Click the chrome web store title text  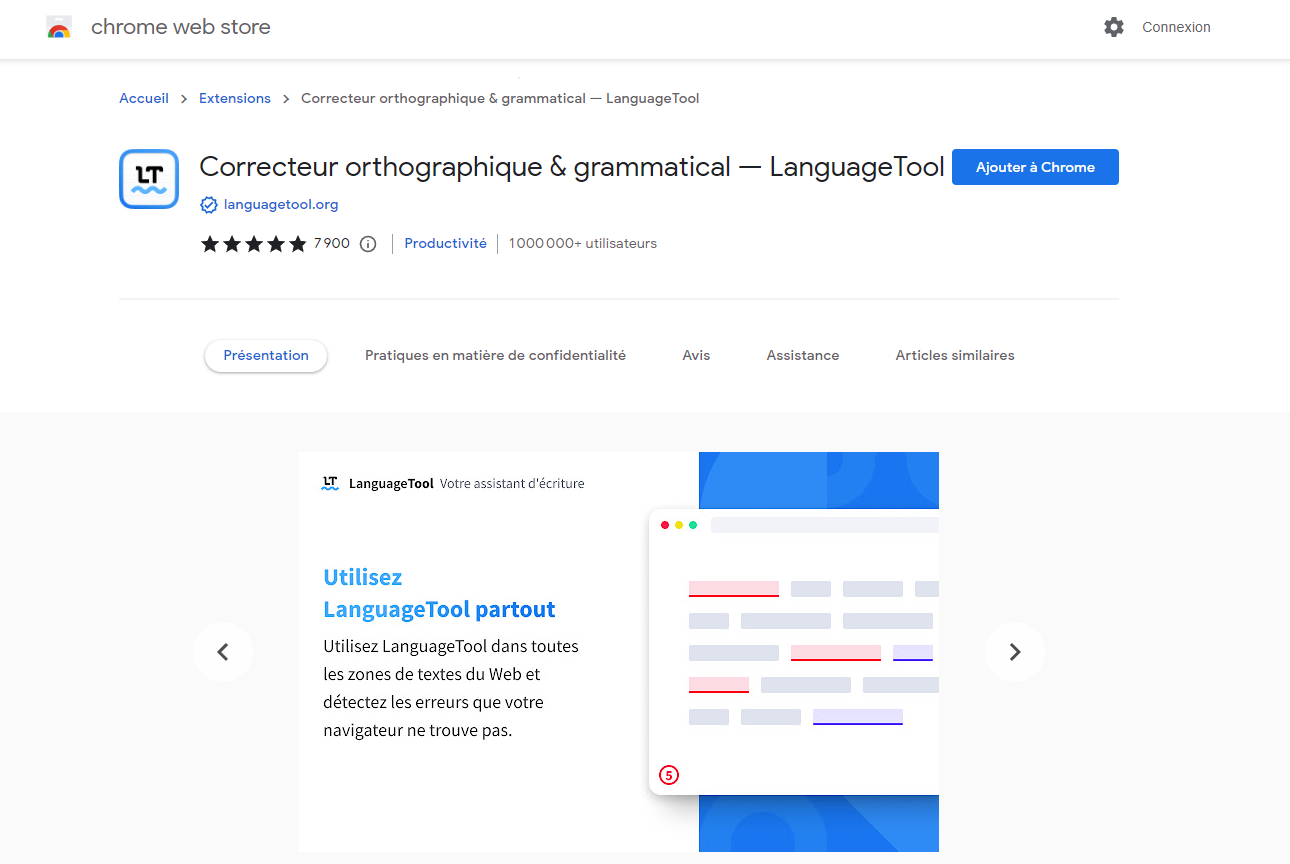click(x=181, y=27)
